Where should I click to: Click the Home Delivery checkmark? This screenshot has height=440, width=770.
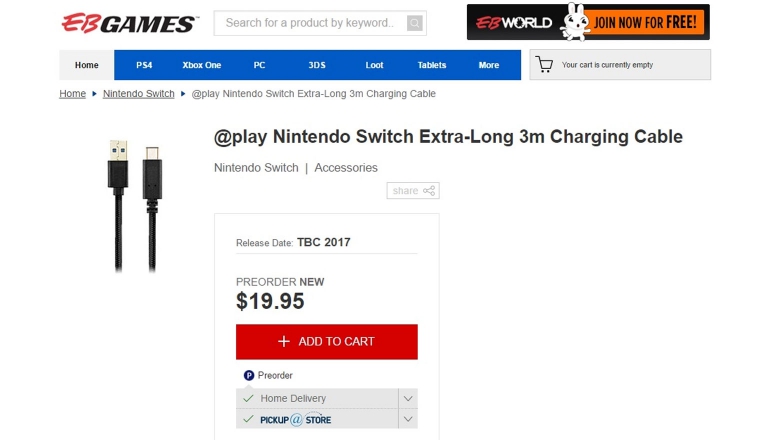(x=248, y=398)
